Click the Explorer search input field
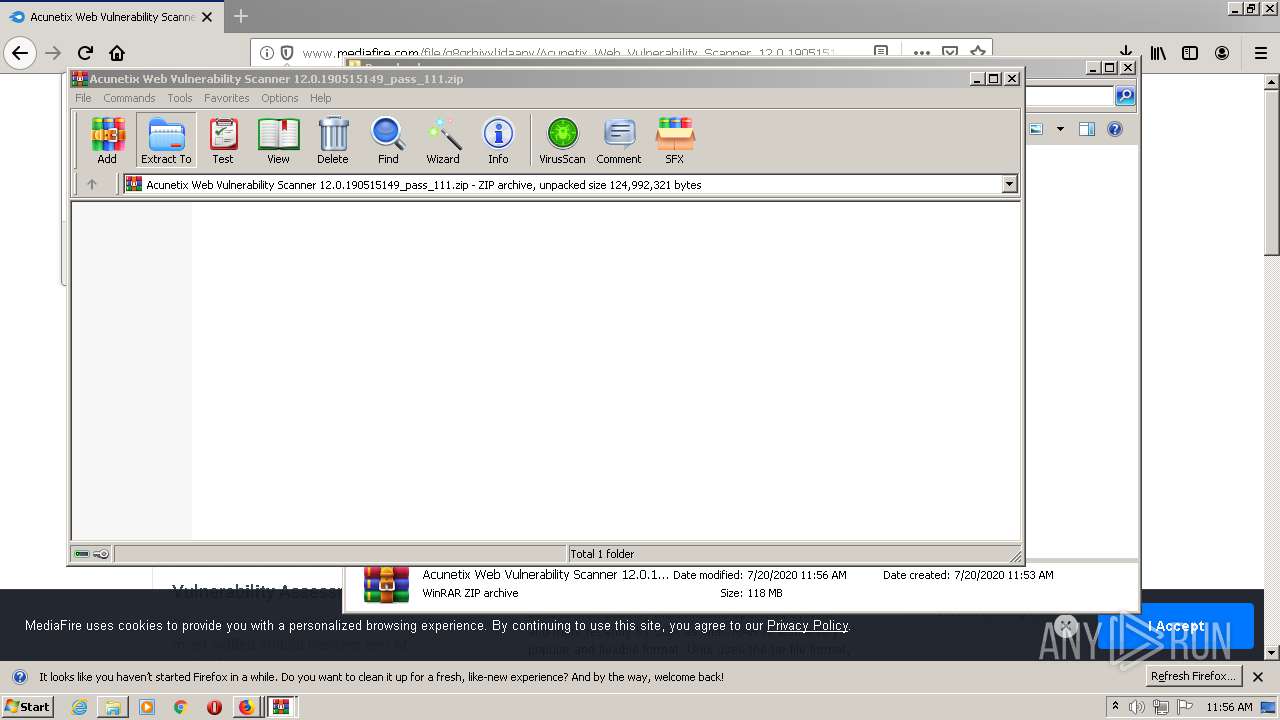This screenshot has width=1280, height=720. pos(1068,96)
